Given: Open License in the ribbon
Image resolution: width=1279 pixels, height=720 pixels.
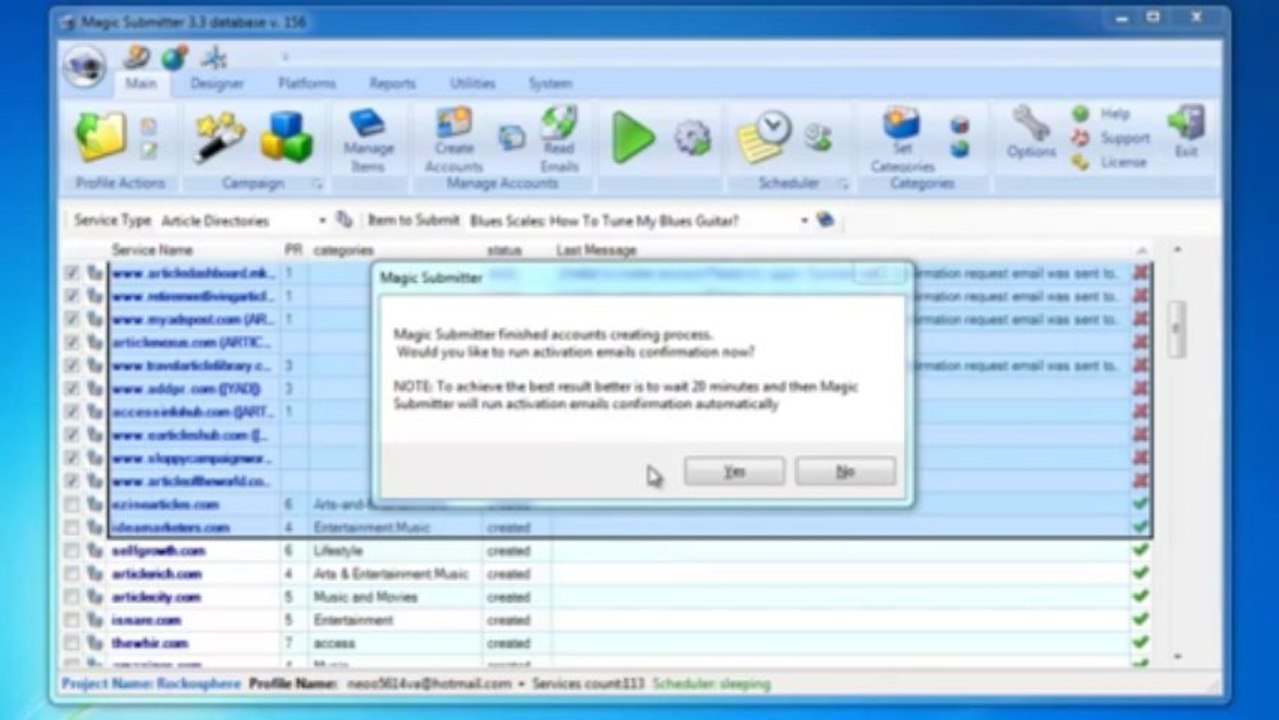Looking at the screenshot, I should [1108, 162].
